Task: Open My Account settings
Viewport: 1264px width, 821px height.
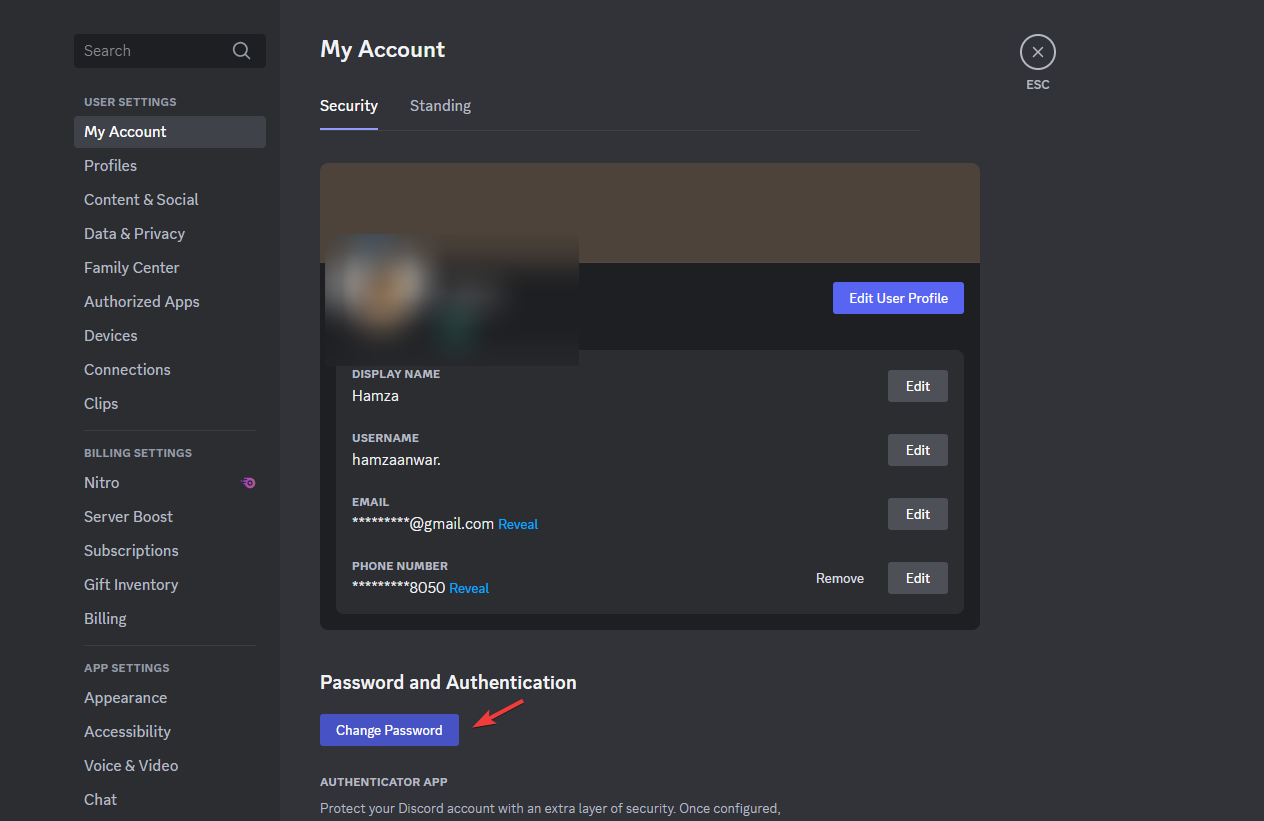Action: [125, 131]
